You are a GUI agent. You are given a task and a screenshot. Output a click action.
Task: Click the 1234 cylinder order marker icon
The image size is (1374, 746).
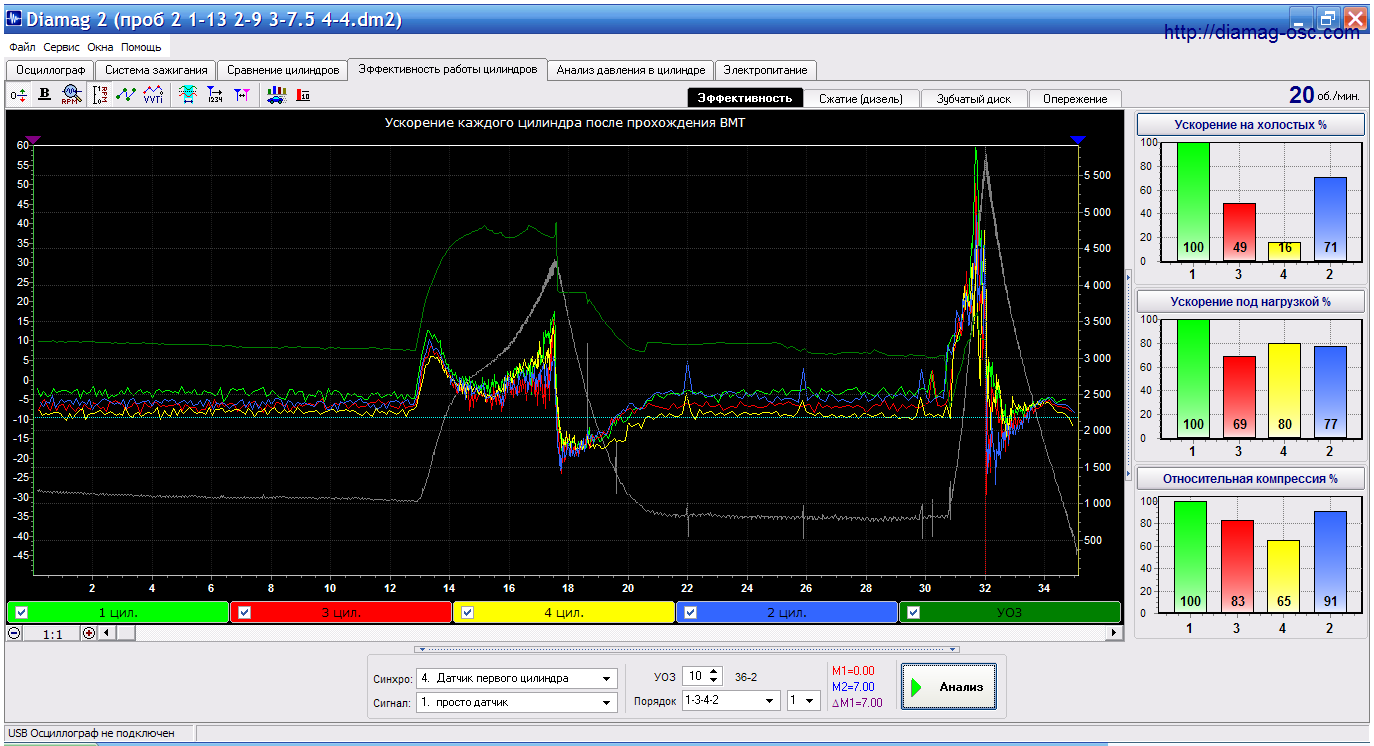coord(214,95)
